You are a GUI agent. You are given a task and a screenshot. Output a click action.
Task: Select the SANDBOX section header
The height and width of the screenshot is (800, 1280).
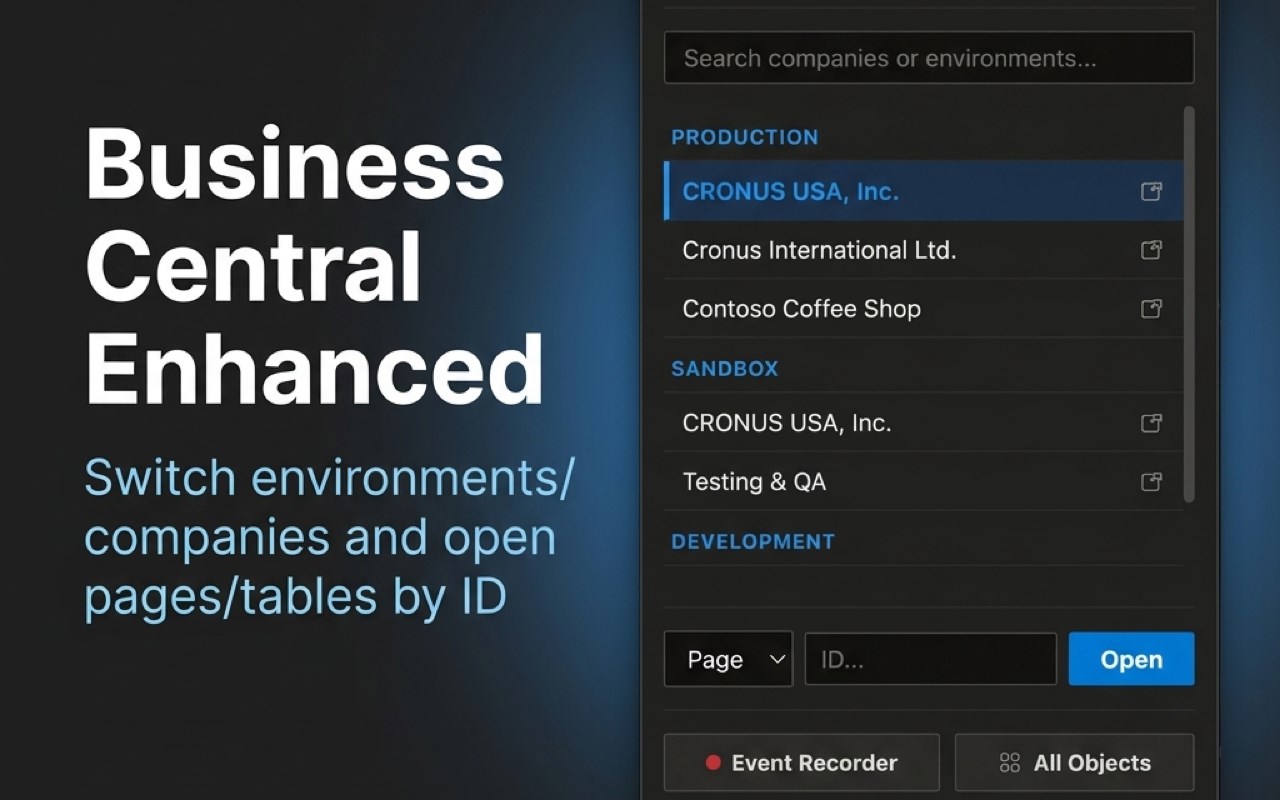(x=724, y=368)
